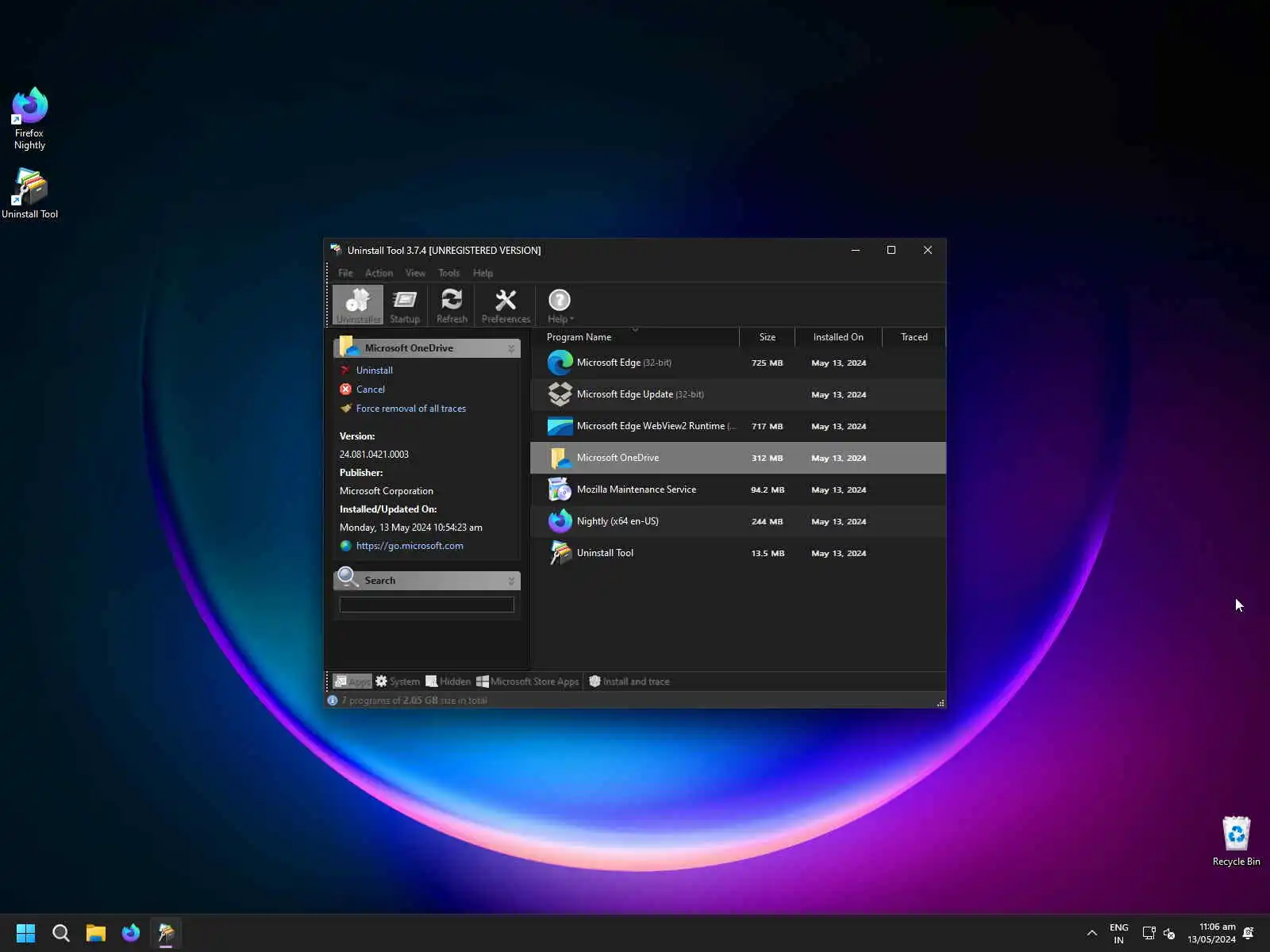Select the Microsoft Edge (32-bit) row
1270x952 pixels.
(738, 363)
